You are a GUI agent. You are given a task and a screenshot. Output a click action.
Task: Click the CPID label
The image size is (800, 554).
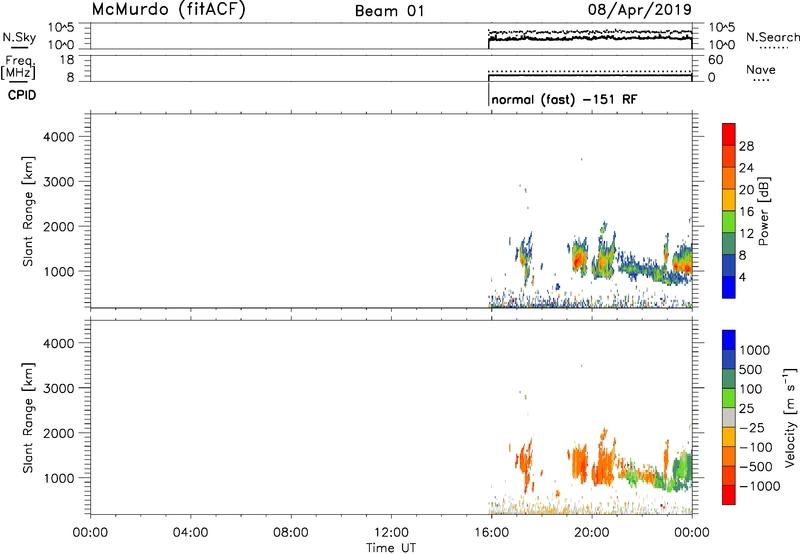(22, 95)
